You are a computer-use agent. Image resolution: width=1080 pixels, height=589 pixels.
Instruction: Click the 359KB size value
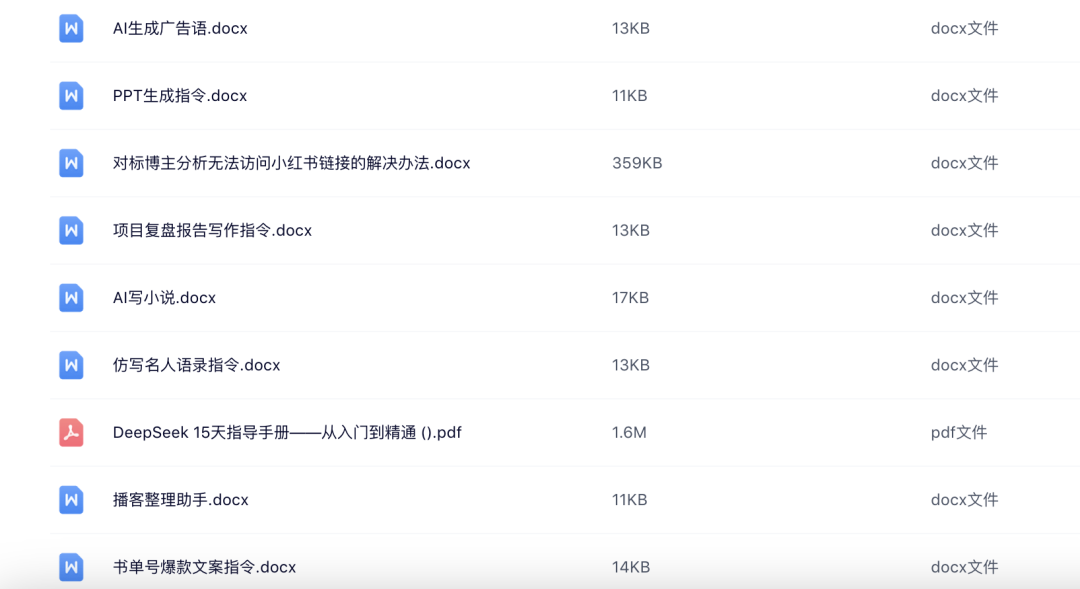click(x=637, y=163)
